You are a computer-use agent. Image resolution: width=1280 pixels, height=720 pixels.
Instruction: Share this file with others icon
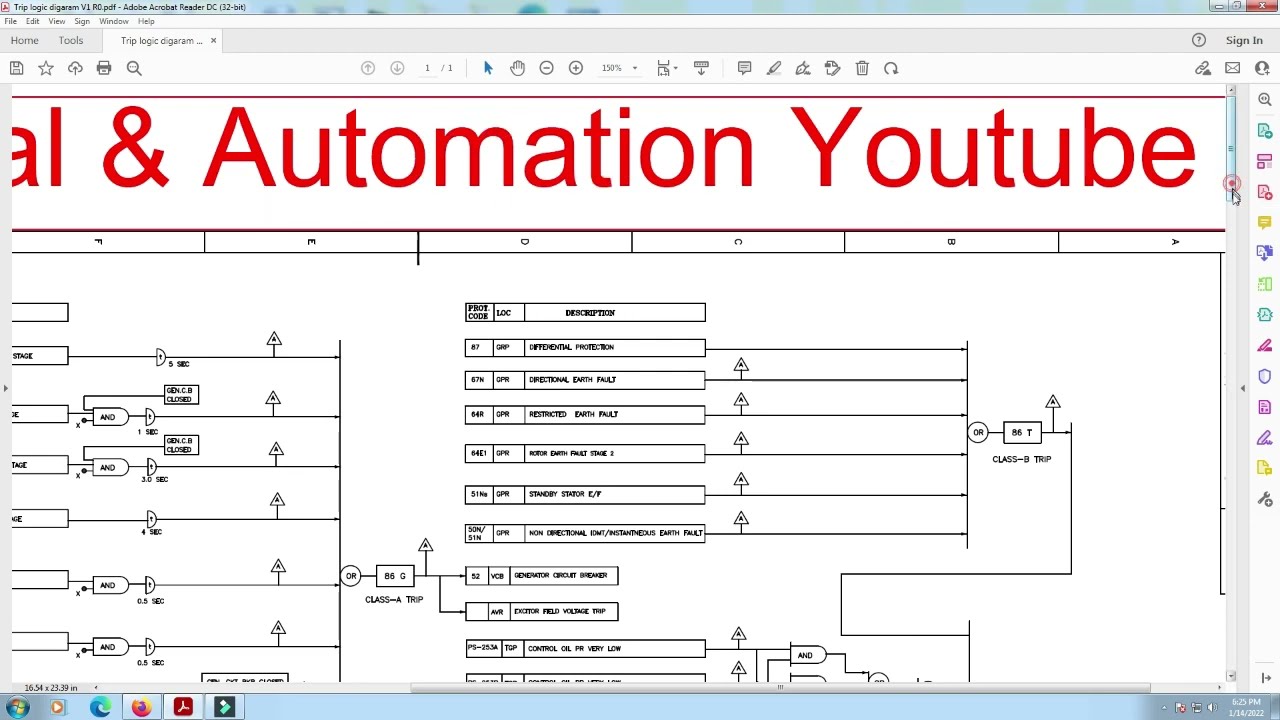pyautogui.click(x=1262, y=68)
